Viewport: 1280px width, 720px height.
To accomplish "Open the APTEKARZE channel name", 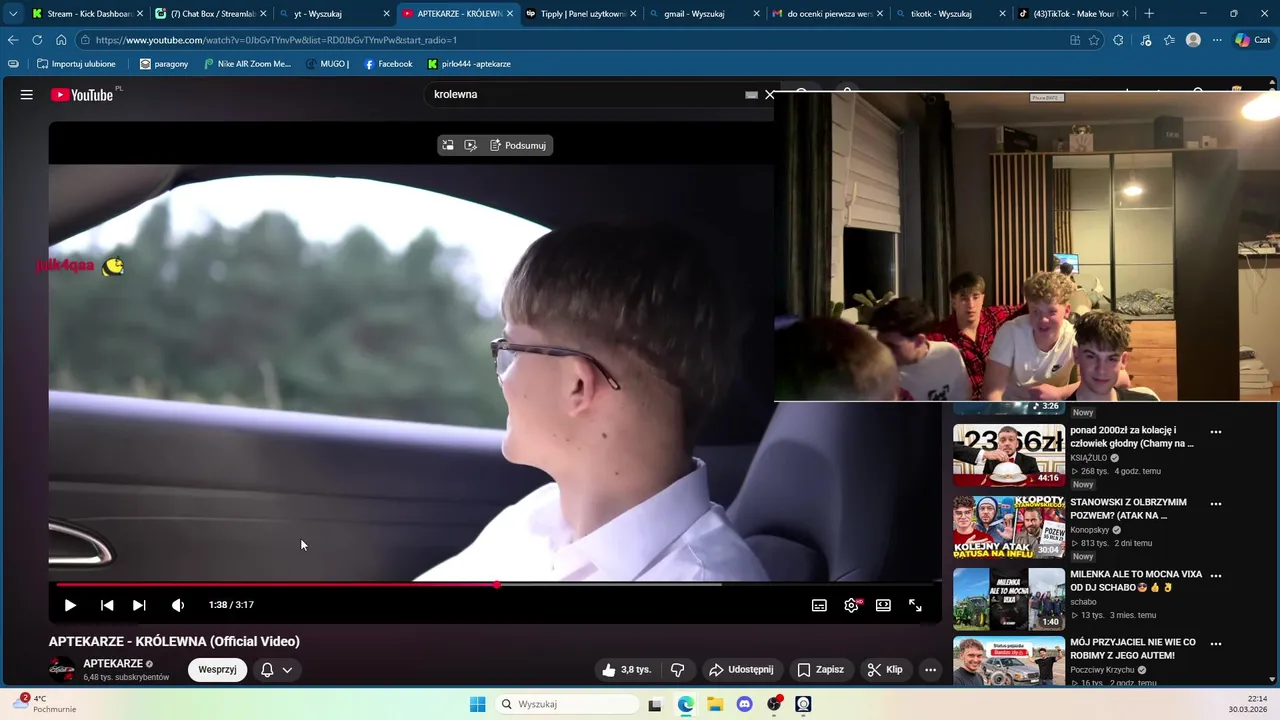I will (x=113, y=664).
